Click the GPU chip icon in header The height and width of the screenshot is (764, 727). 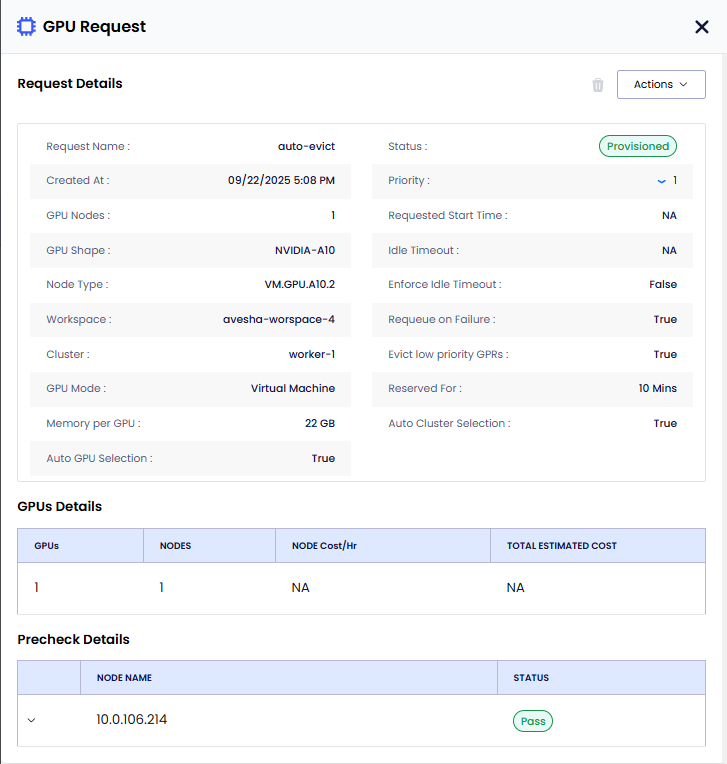pyautogui.click(x=27, y=27)
